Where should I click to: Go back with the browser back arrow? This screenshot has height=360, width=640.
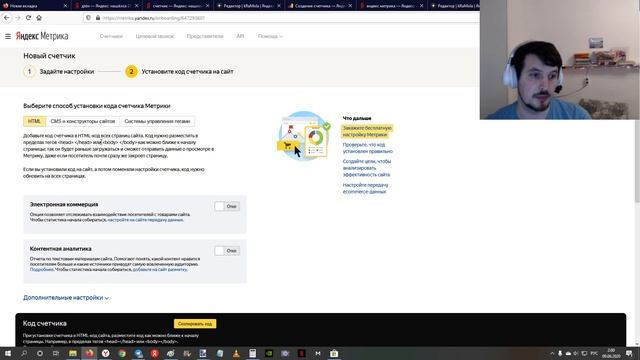[x=7, y=18]
